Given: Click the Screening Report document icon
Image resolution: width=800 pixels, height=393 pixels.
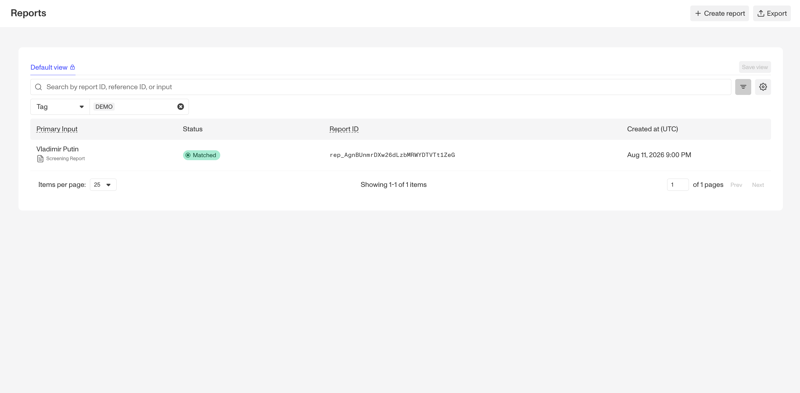Looking at the screenshot, I should 40,159.
